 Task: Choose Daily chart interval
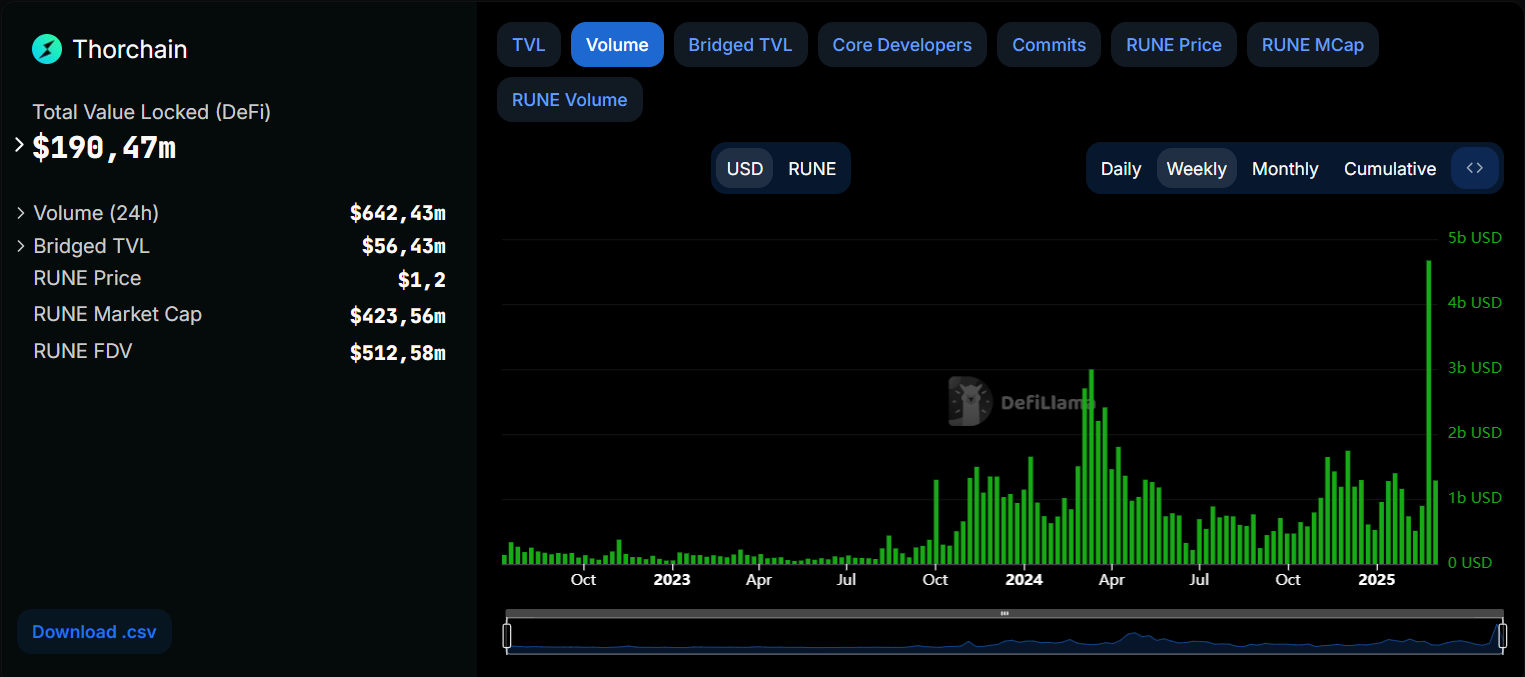tap(1121, 168)
